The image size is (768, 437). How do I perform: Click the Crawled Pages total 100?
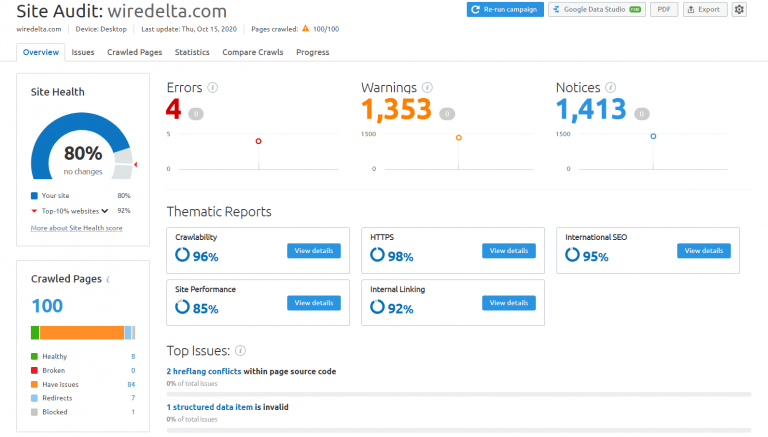pos(47,306)
